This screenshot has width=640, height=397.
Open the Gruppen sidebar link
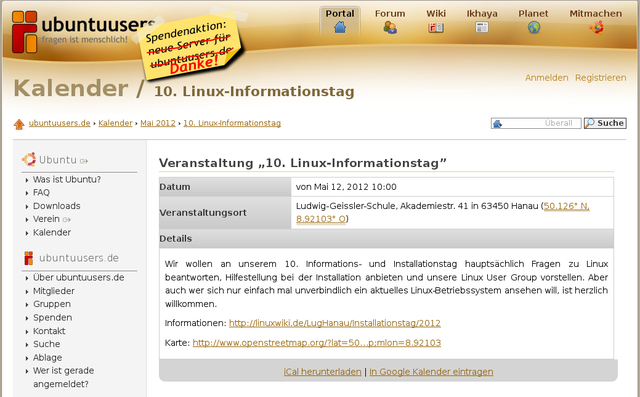point(52,304)
